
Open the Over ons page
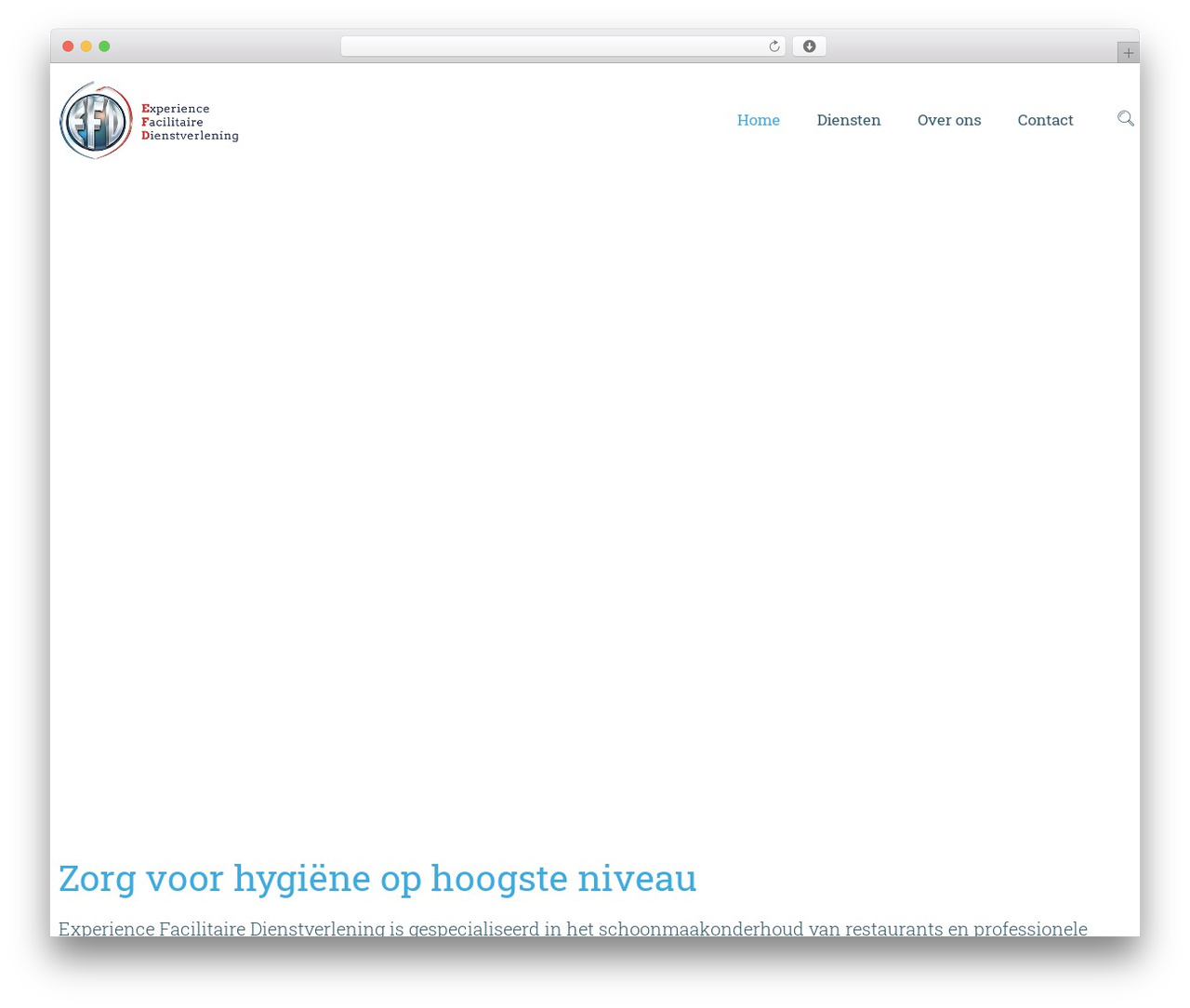[x=949, y=120]
